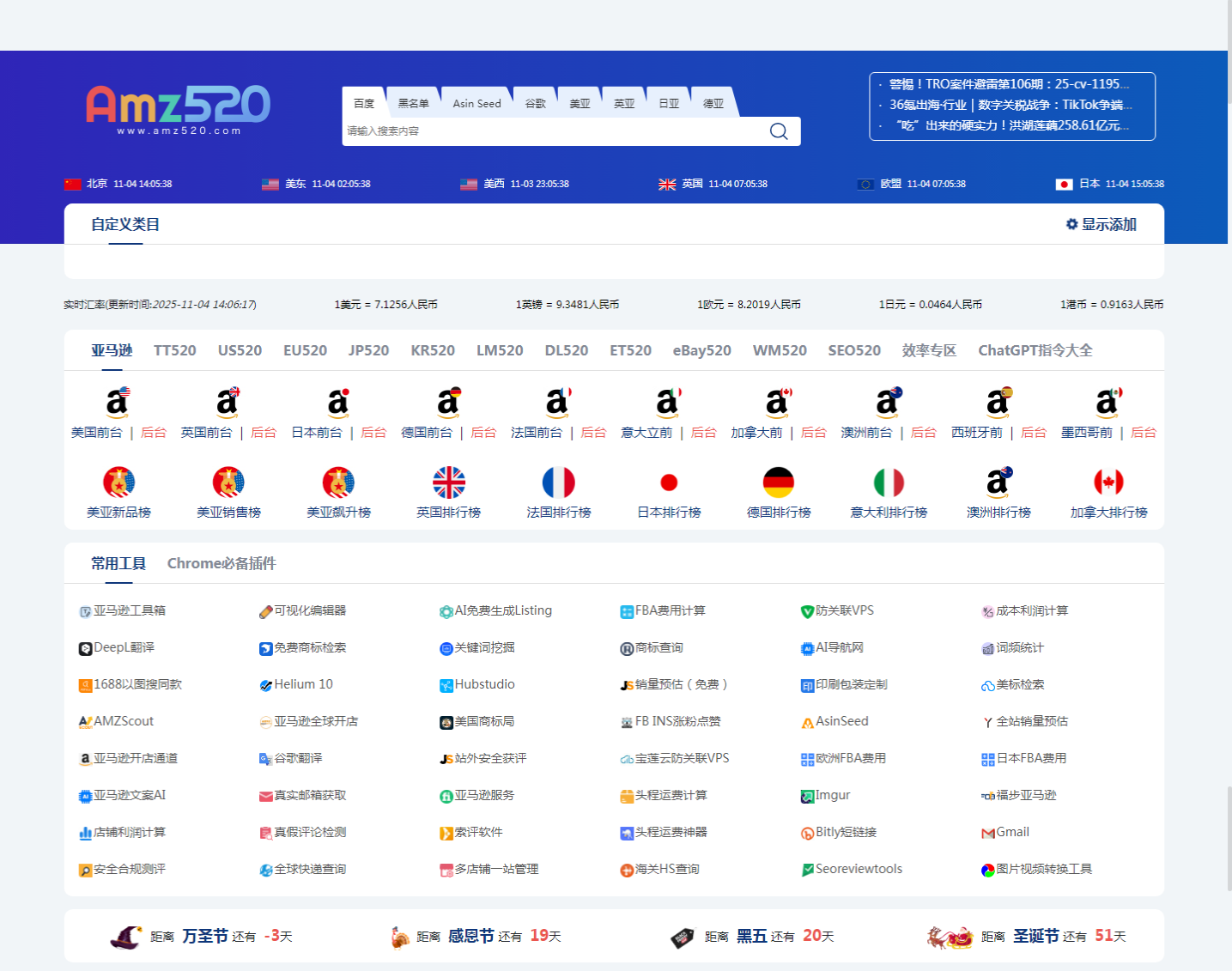Image resolution: width=1232 pixels, height=971 pixels.
Task: Switch to the Chrome必备插件 tab
Action: [x=222, y=563]
